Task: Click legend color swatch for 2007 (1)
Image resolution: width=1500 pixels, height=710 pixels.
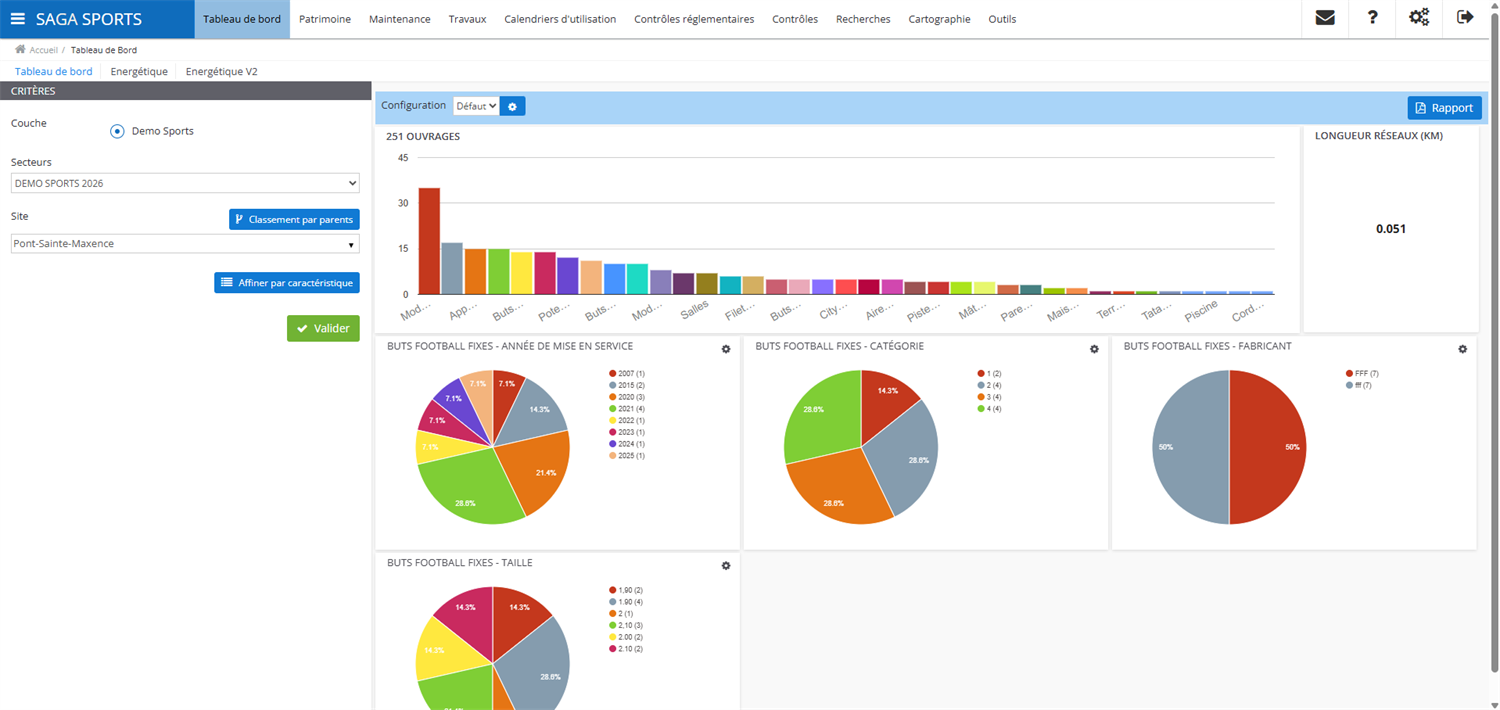Action: (x=612, y=373)
